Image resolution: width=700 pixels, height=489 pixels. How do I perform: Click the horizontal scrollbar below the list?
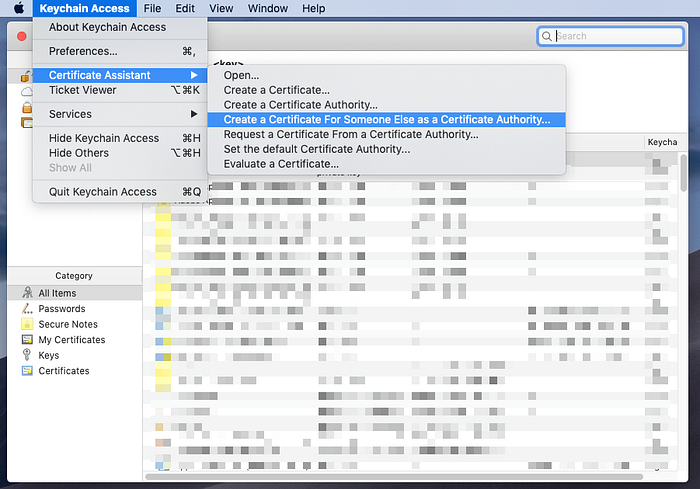[x=394, y=476]
